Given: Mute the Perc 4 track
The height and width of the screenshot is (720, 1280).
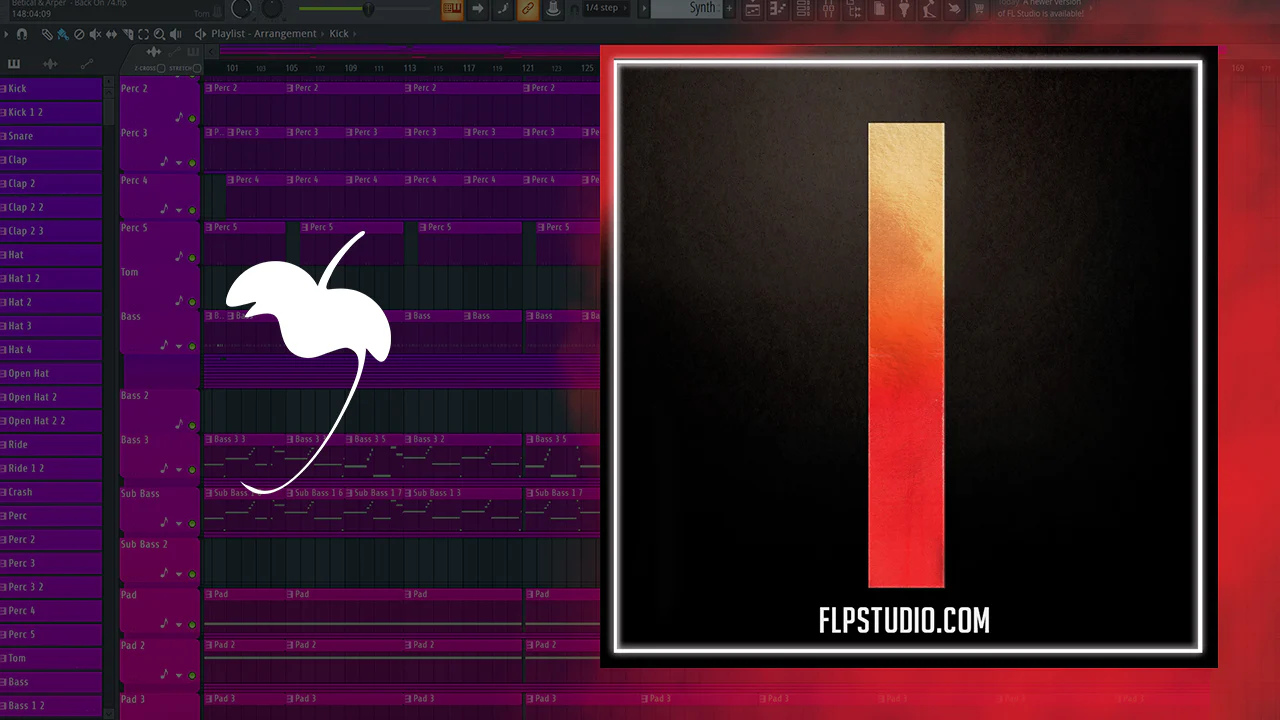Looking at the screenshot, I should 192,210.
